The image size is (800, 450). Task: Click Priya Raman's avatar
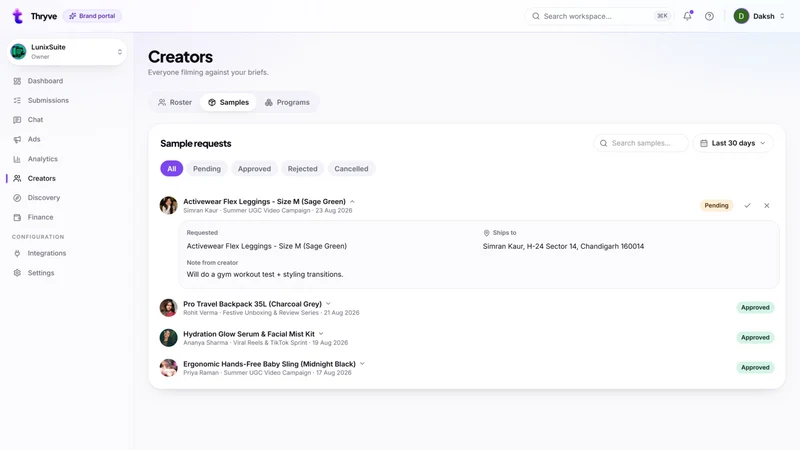(x=168, y=368)
